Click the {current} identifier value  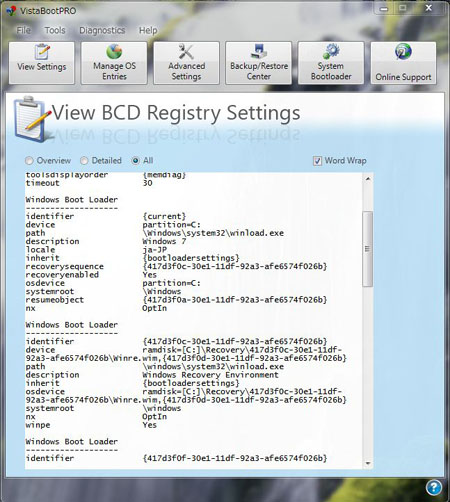coord(164,216)
